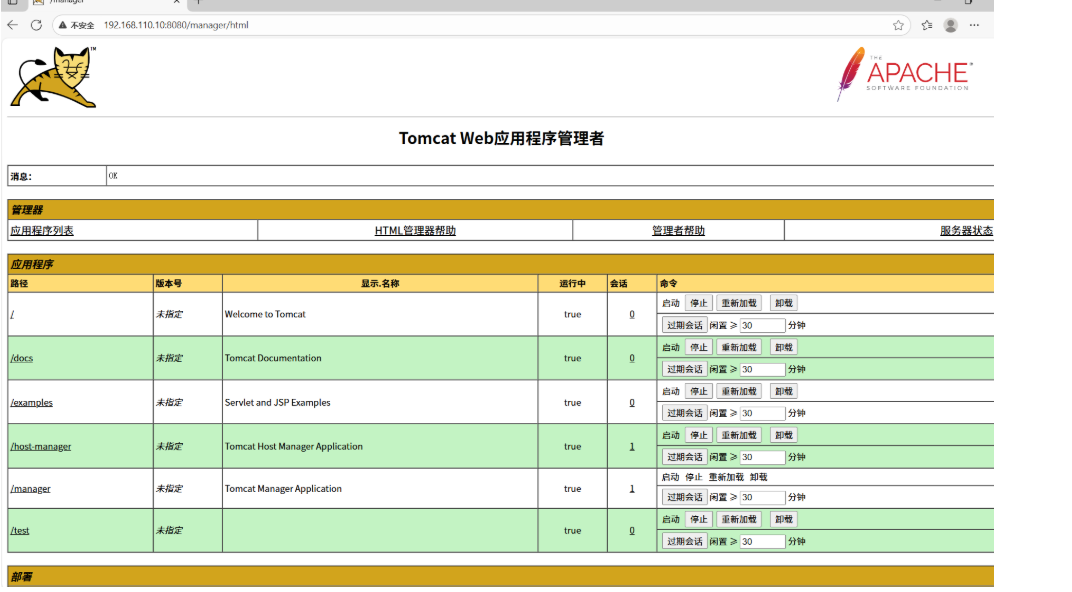Stop the /test application

pyautogui.click(x=699, y=520)
